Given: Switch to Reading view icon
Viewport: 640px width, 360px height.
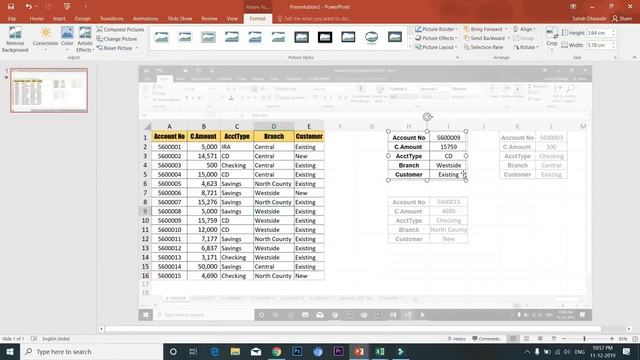Looking at the screenshot, I should pyautogui.click(x=540, y=339).
